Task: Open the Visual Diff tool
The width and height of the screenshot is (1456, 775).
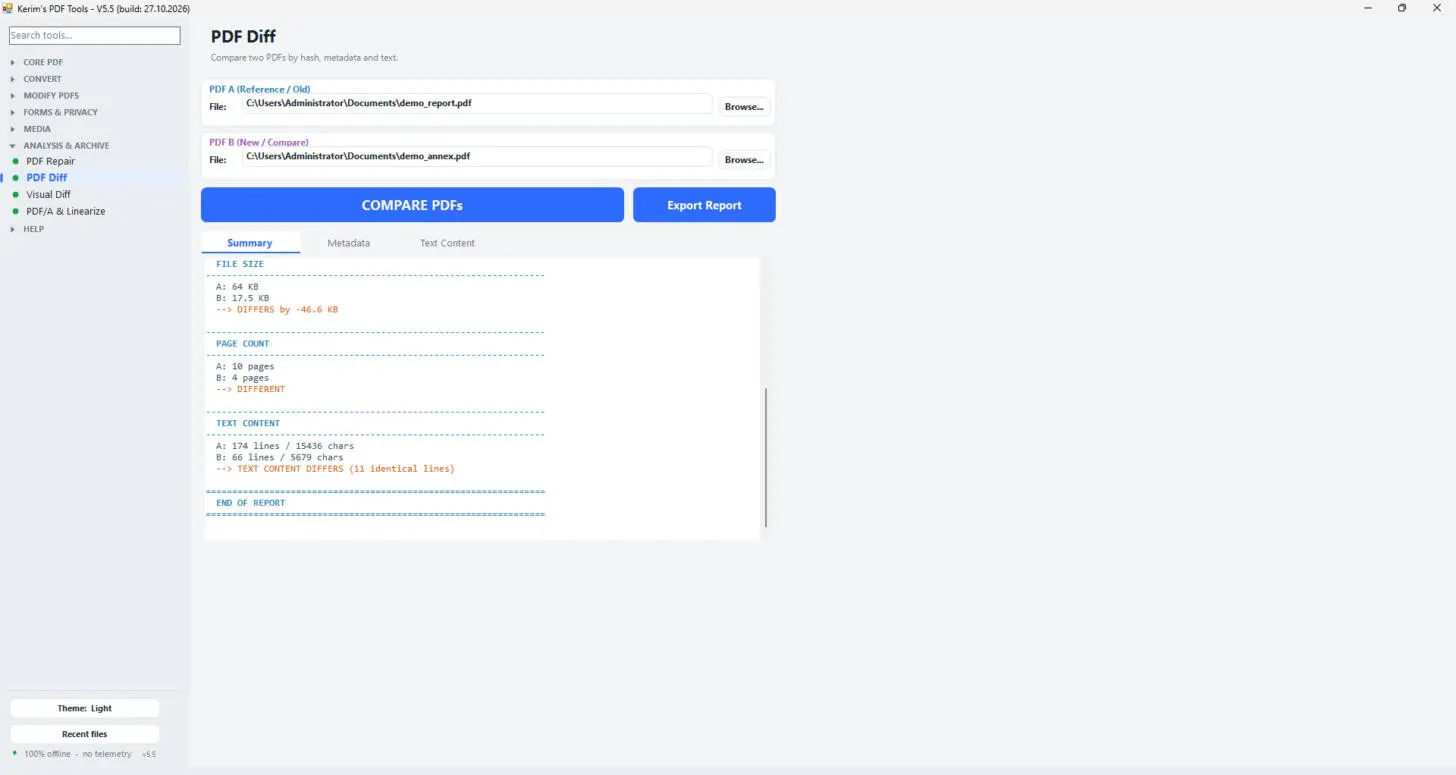Action: point(48,195)
